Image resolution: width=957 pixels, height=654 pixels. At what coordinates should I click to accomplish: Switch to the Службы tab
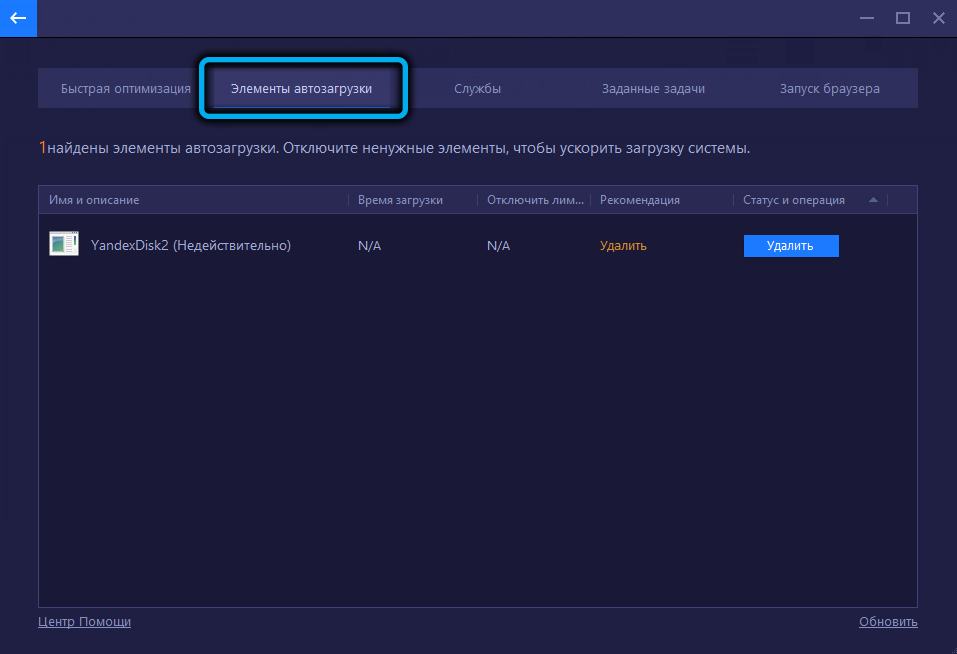(x=477, y=88)
